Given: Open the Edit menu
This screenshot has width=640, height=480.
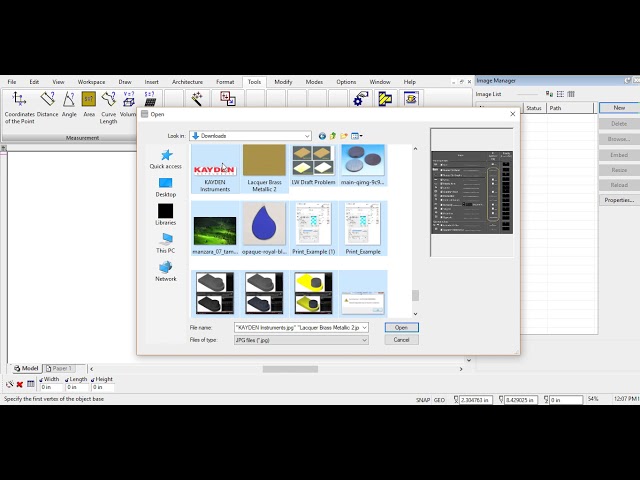Looking at the screenshot, I should 34,82.
